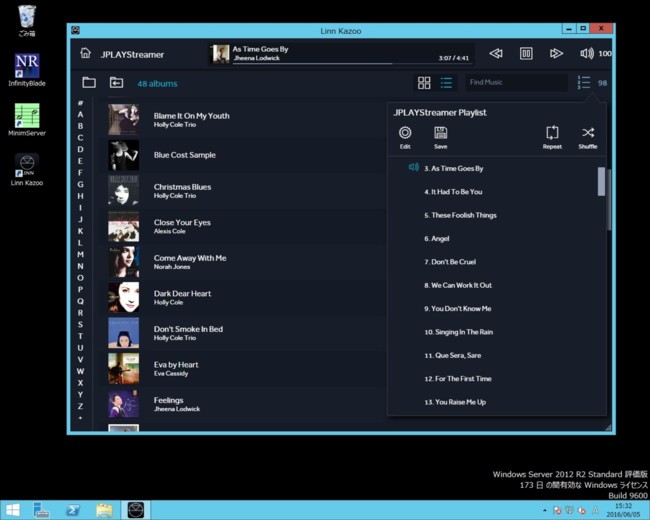The height and width of the screenshot is (520, 650).
Task: Jump to letter M in index
Action: tap(80, 254)
